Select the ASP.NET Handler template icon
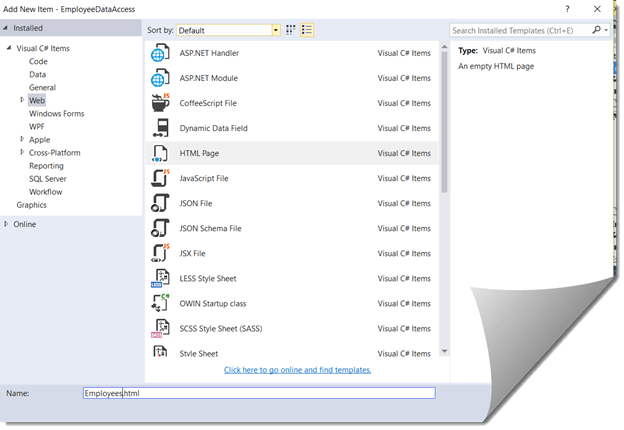 160,53
